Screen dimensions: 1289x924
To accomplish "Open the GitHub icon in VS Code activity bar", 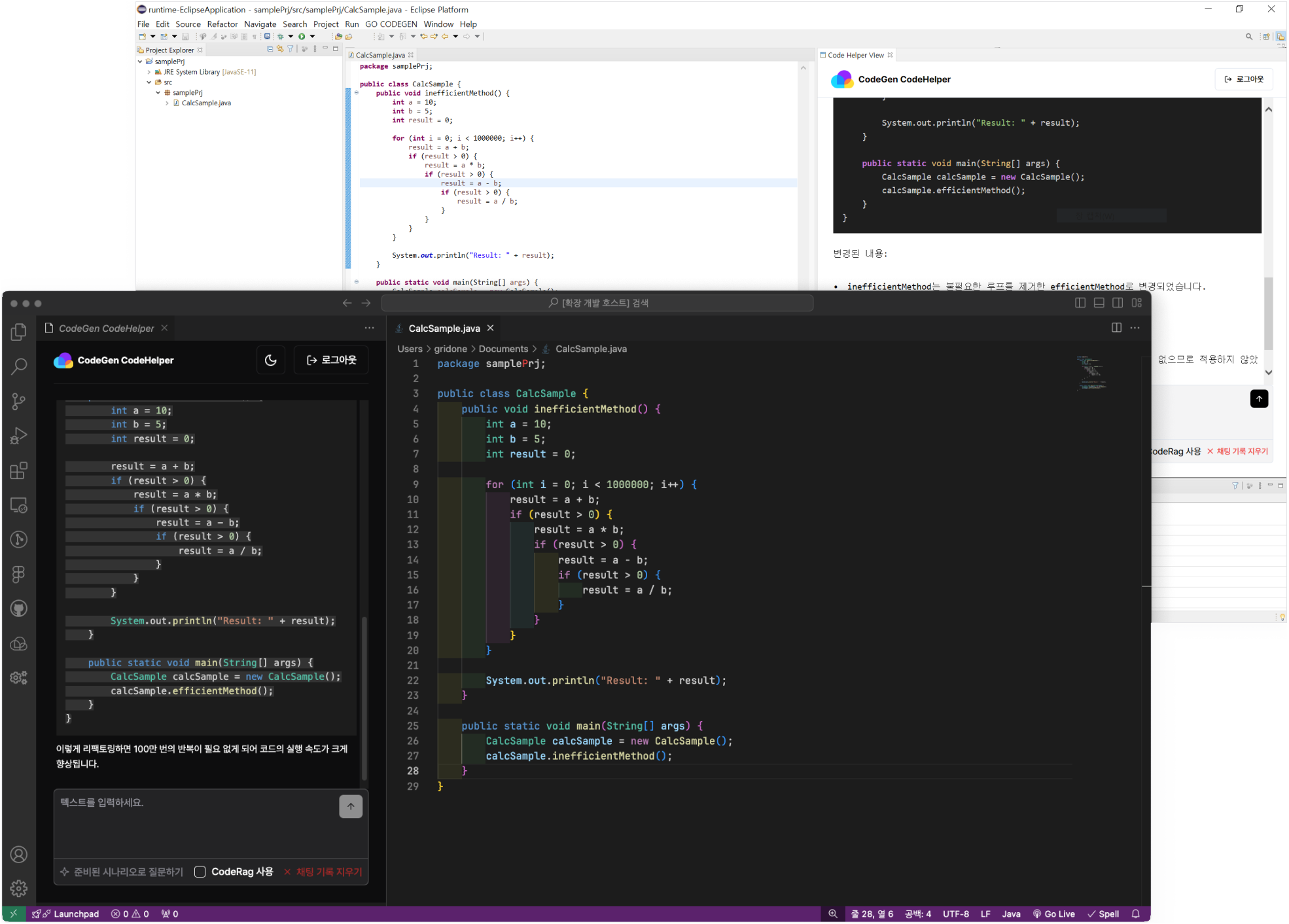I will tap(19, 609).
